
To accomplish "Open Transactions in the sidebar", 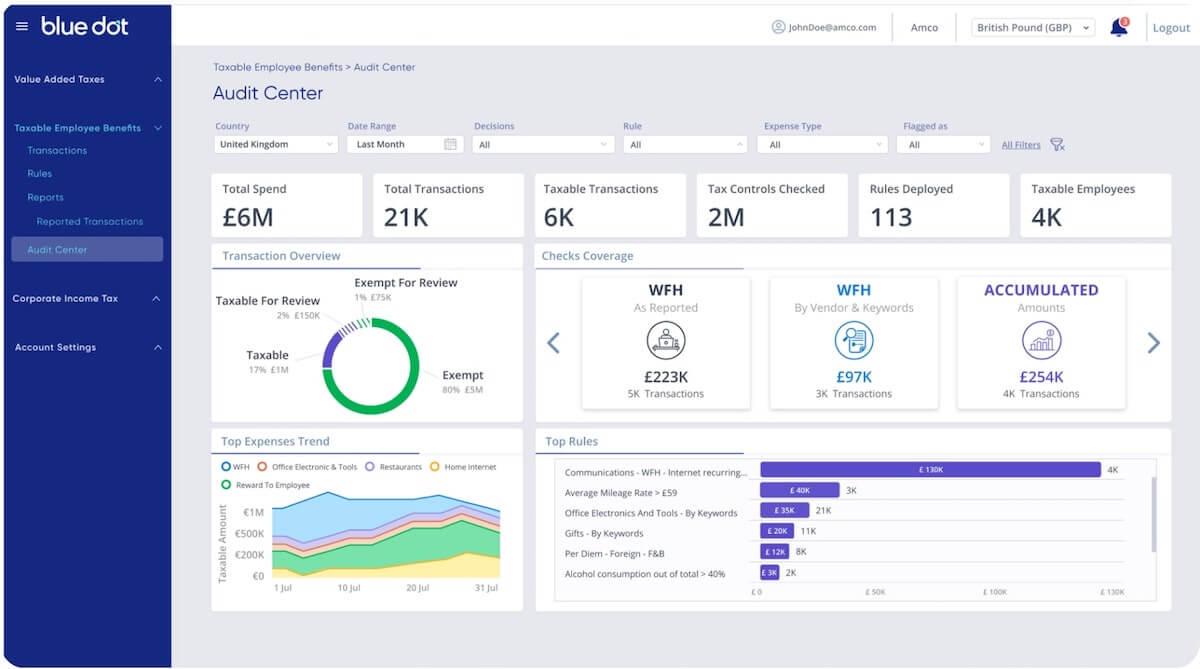I will tap(57, 150).
